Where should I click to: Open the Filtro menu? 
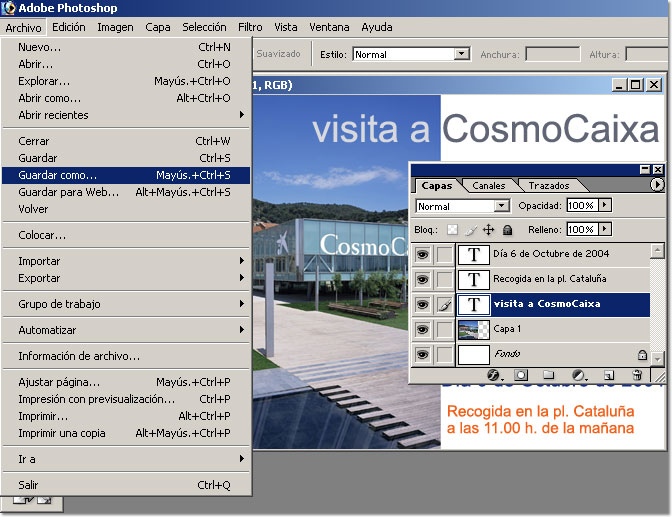coord(250,27)
